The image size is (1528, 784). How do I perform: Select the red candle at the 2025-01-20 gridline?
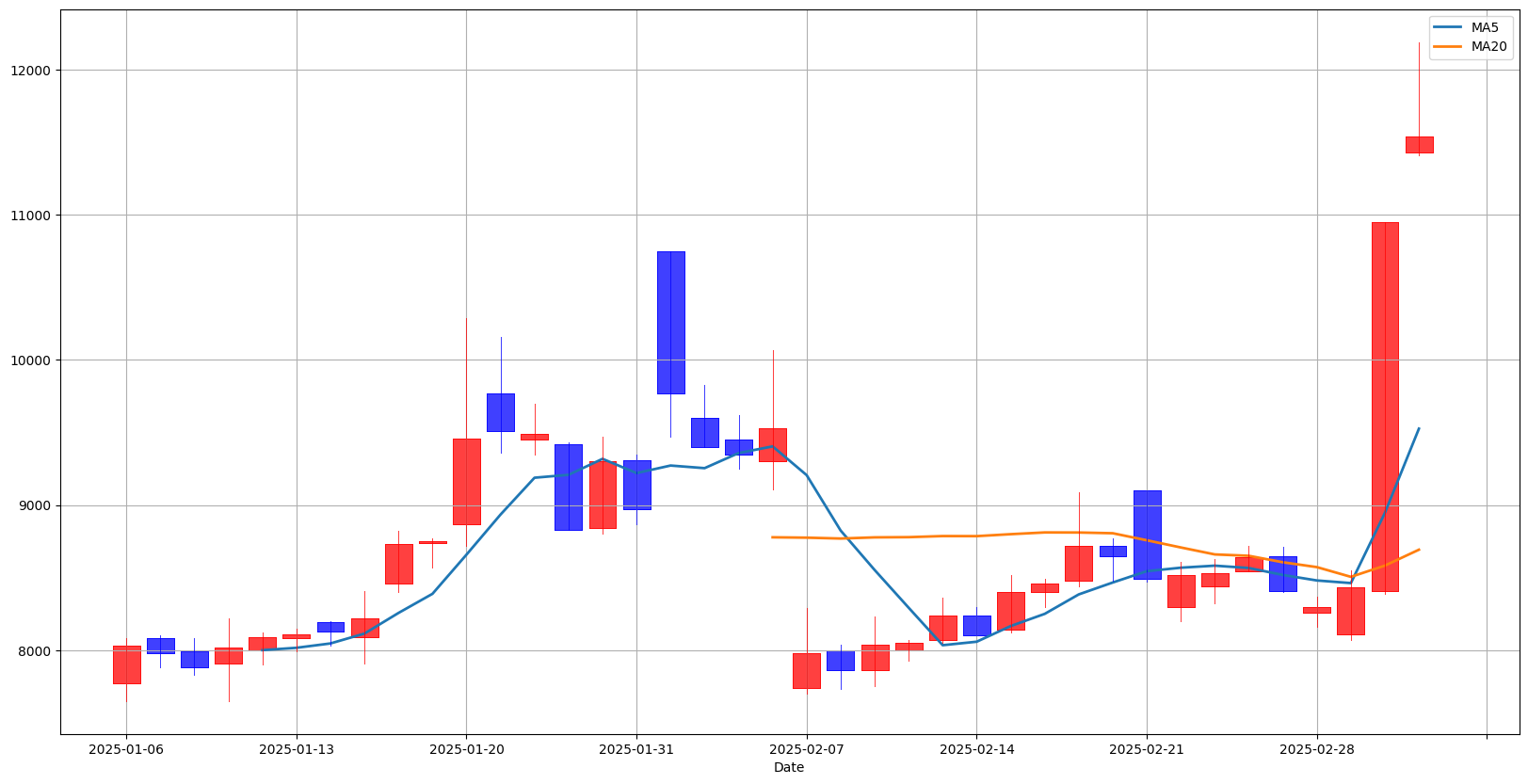[466, 482]
